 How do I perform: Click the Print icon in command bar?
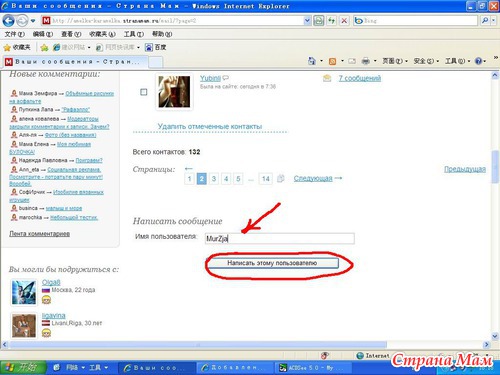pos(366,61)
